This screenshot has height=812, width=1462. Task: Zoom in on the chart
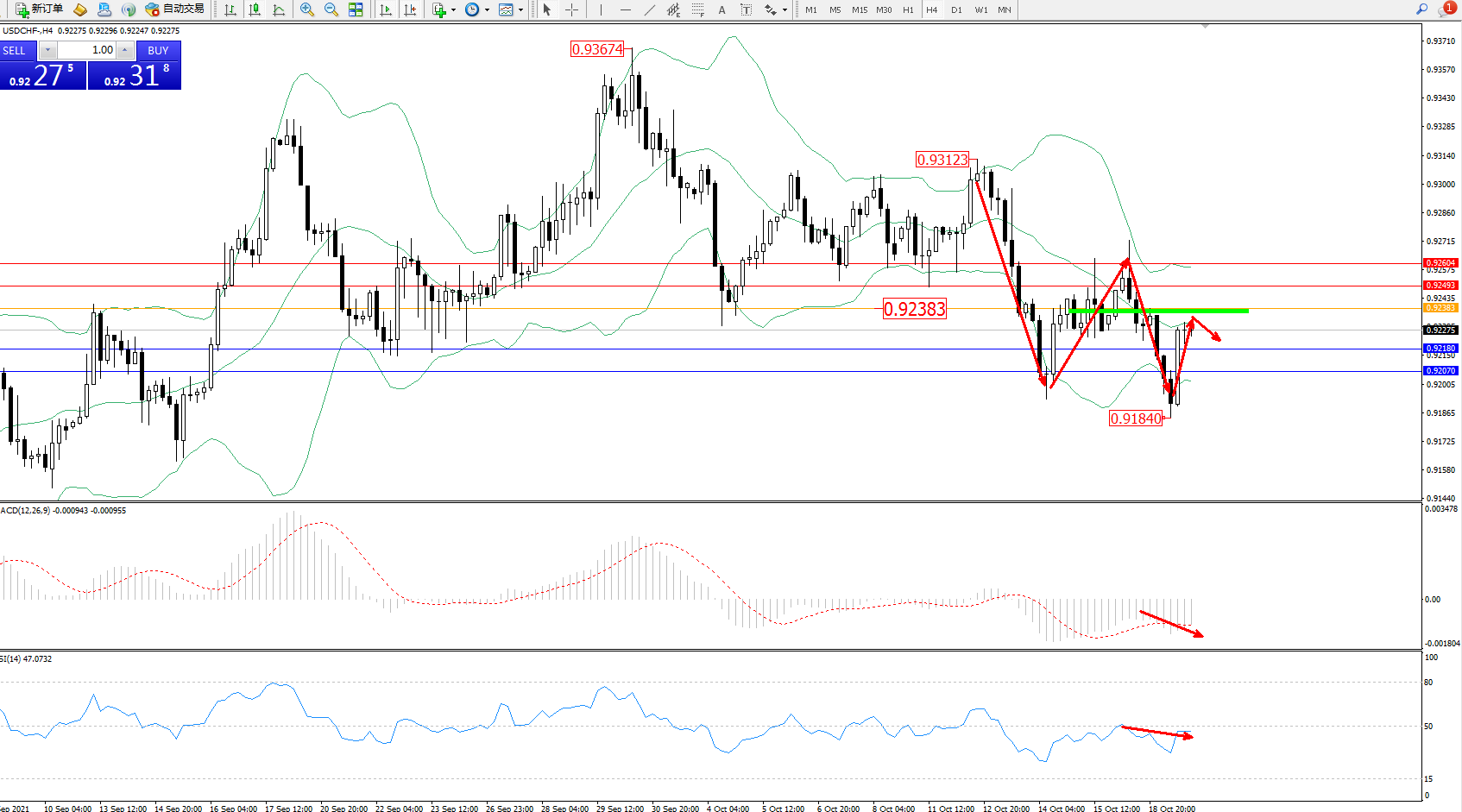tap(307, 9)
